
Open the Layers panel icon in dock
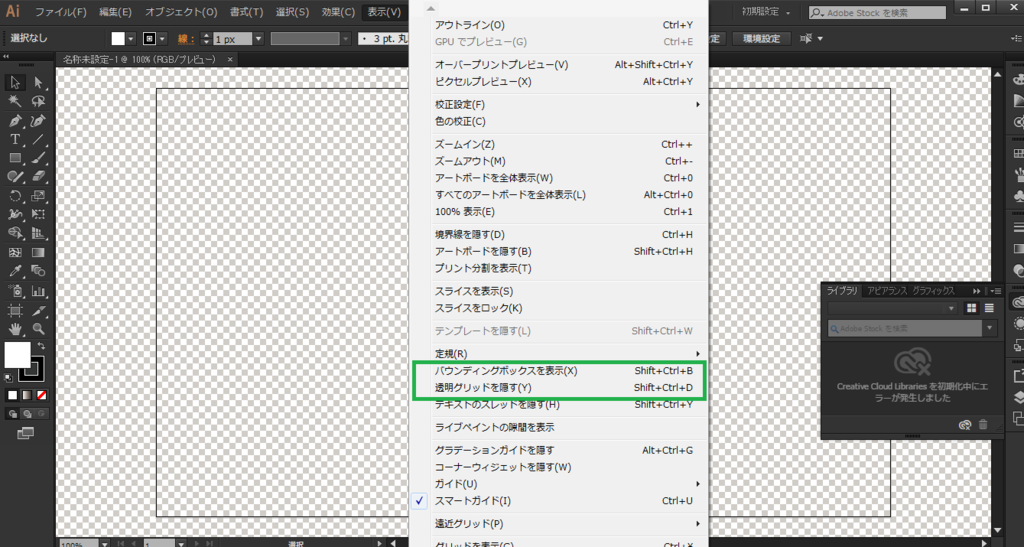click(x=1017, y=397)
